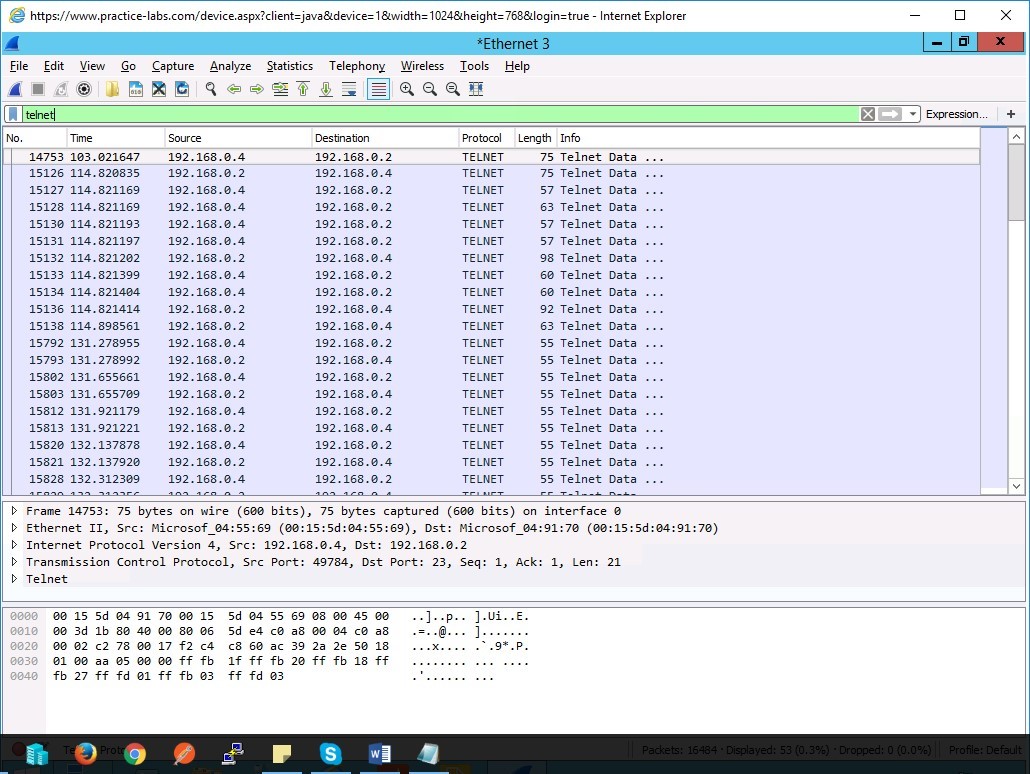Open Microsoft Word from the taskbar
The width and height of the screenshot is (1030, 774).
point(379,754)
